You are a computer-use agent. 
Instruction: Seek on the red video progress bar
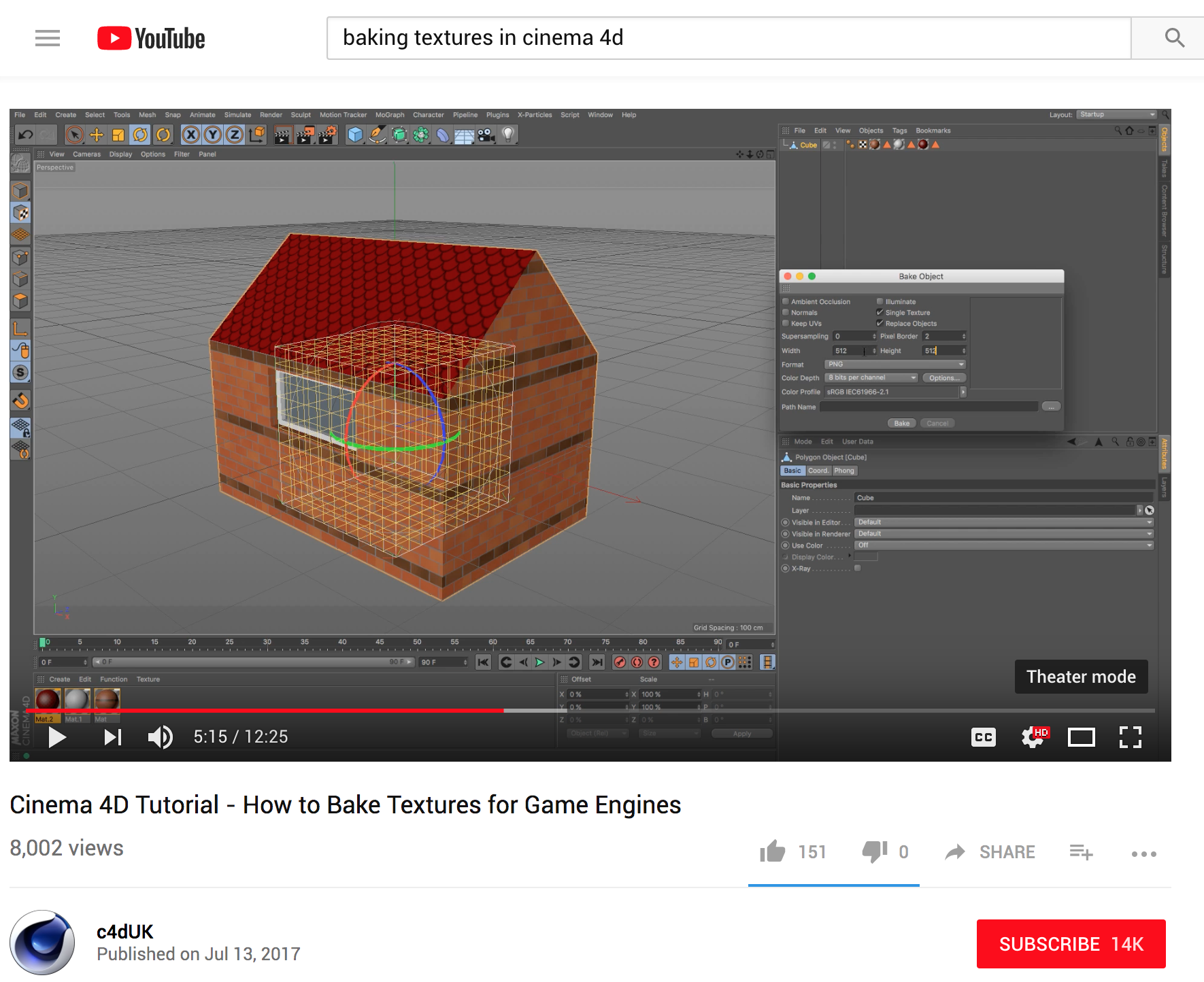click(265, 710)
